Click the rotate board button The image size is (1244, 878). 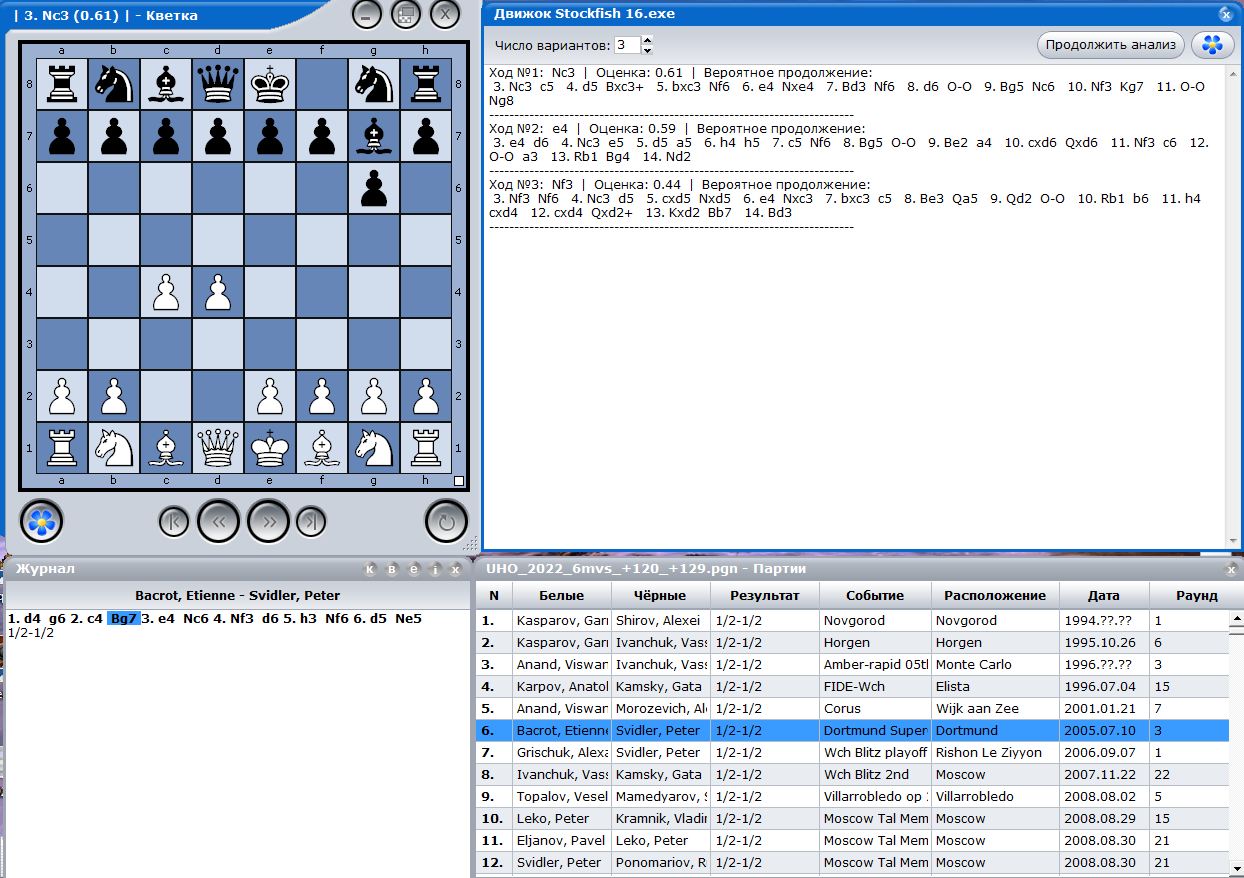point(446,521)
